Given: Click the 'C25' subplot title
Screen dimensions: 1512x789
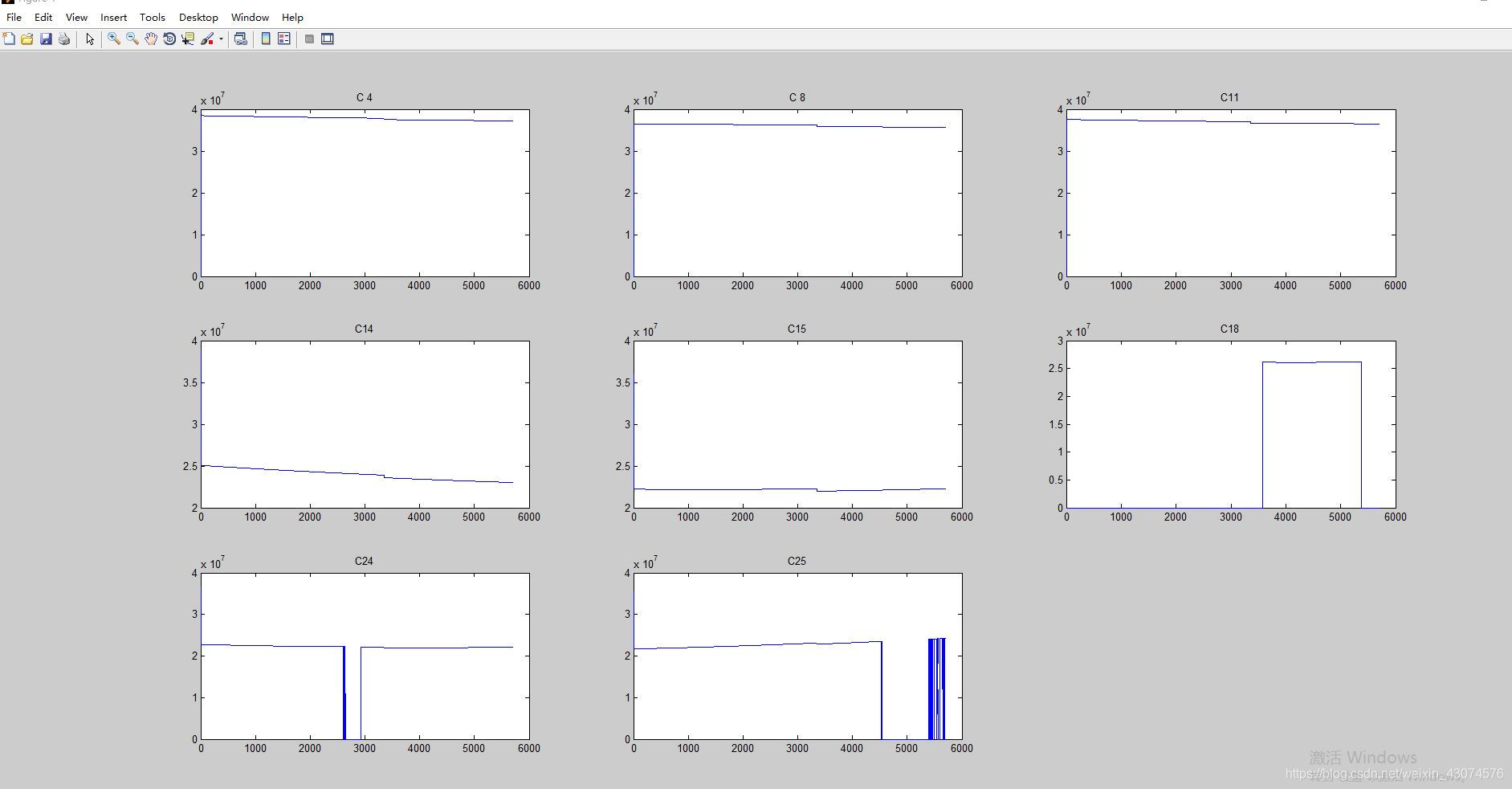Looking at the screenshot, I should point(797,561).
